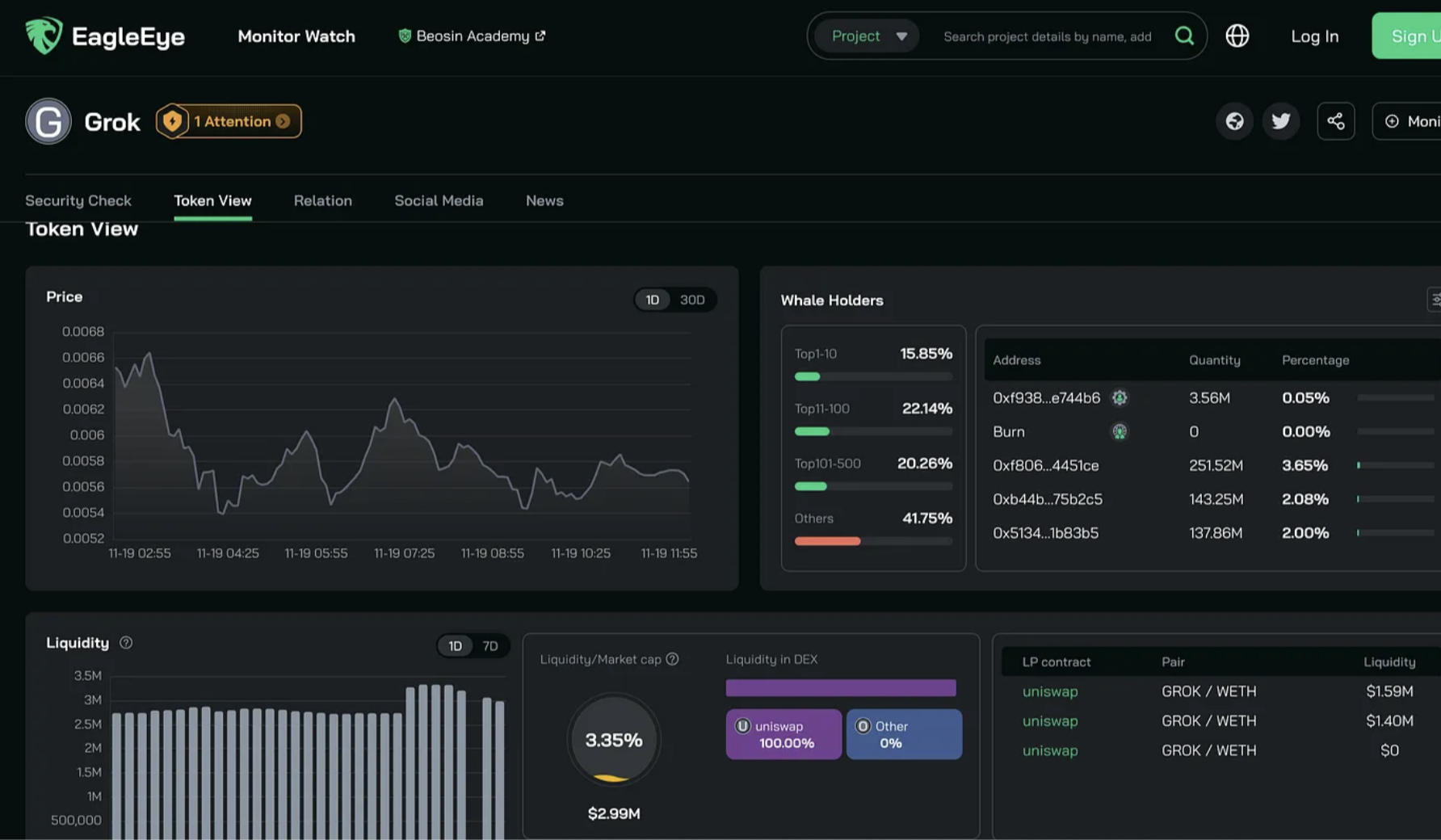Focus the project search field
Image resolution: width=1441 pixels, height=840 pixels.
[x=1048, y=36]
